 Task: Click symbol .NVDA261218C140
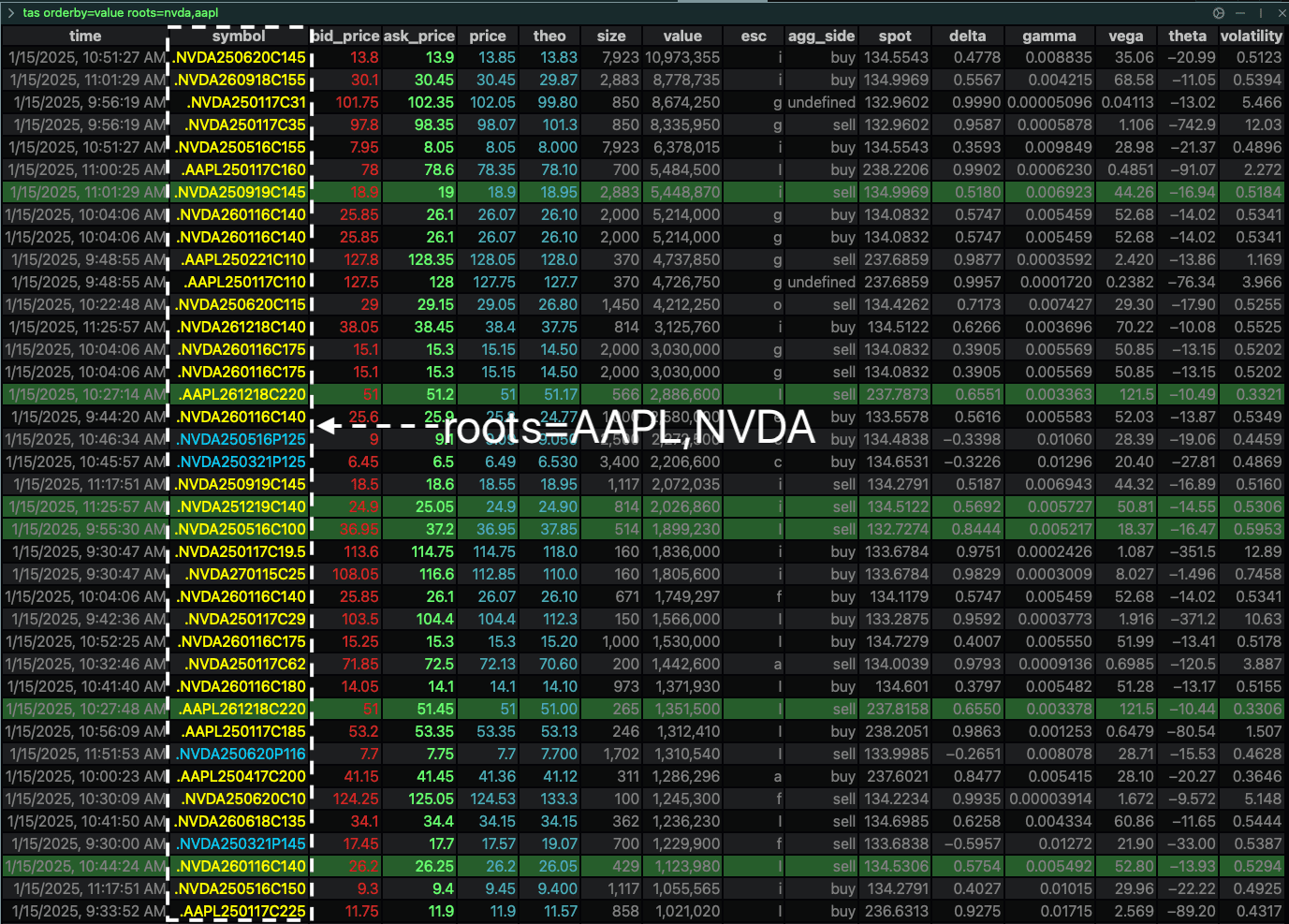point(241,327)
